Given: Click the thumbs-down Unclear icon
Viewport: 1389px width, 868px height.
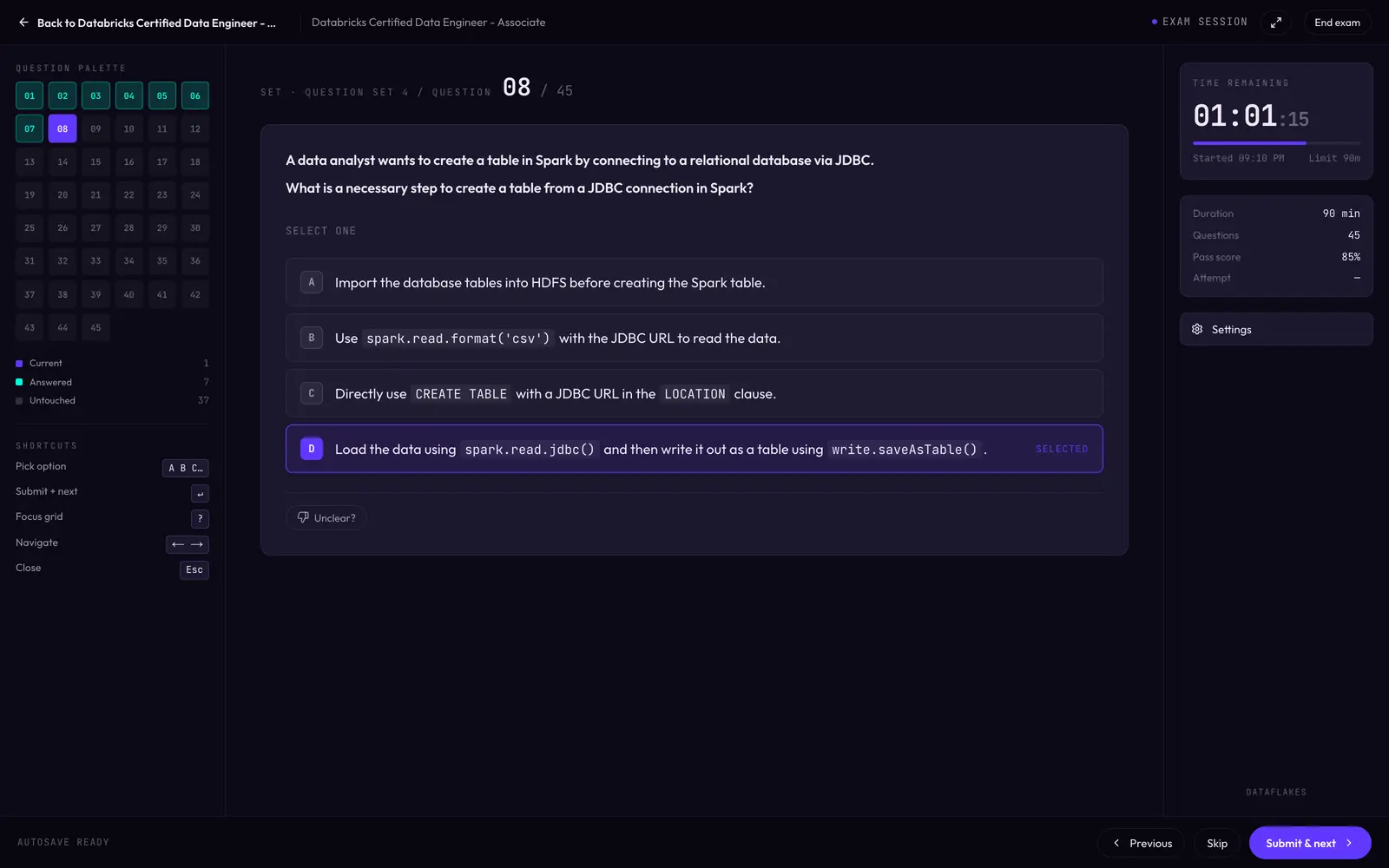Looking at the screenshot, I should (x=303, y=517).
